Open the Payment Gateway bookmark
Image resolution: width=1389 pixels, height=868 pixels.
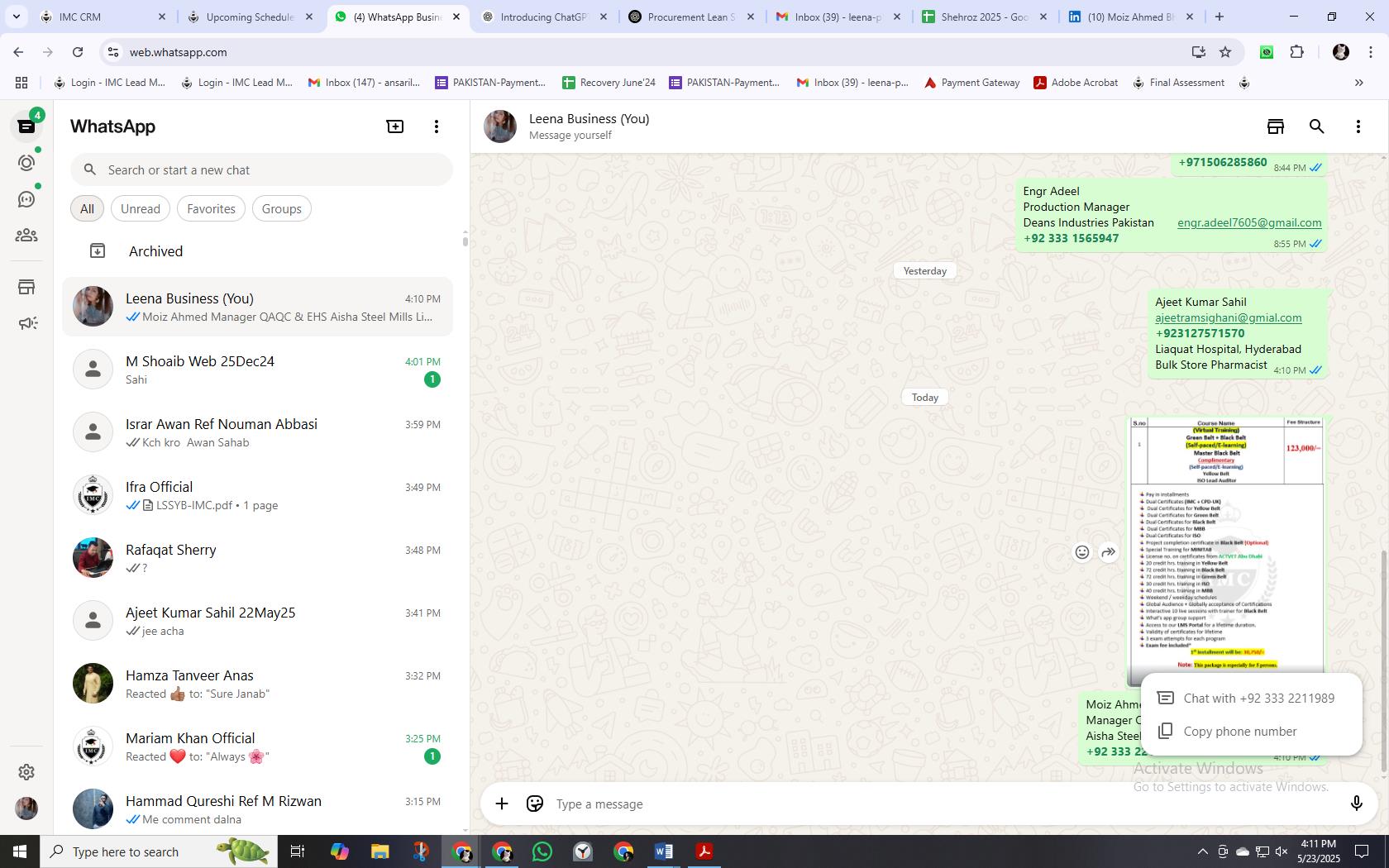pyautogui.click(x=971, y=83)
